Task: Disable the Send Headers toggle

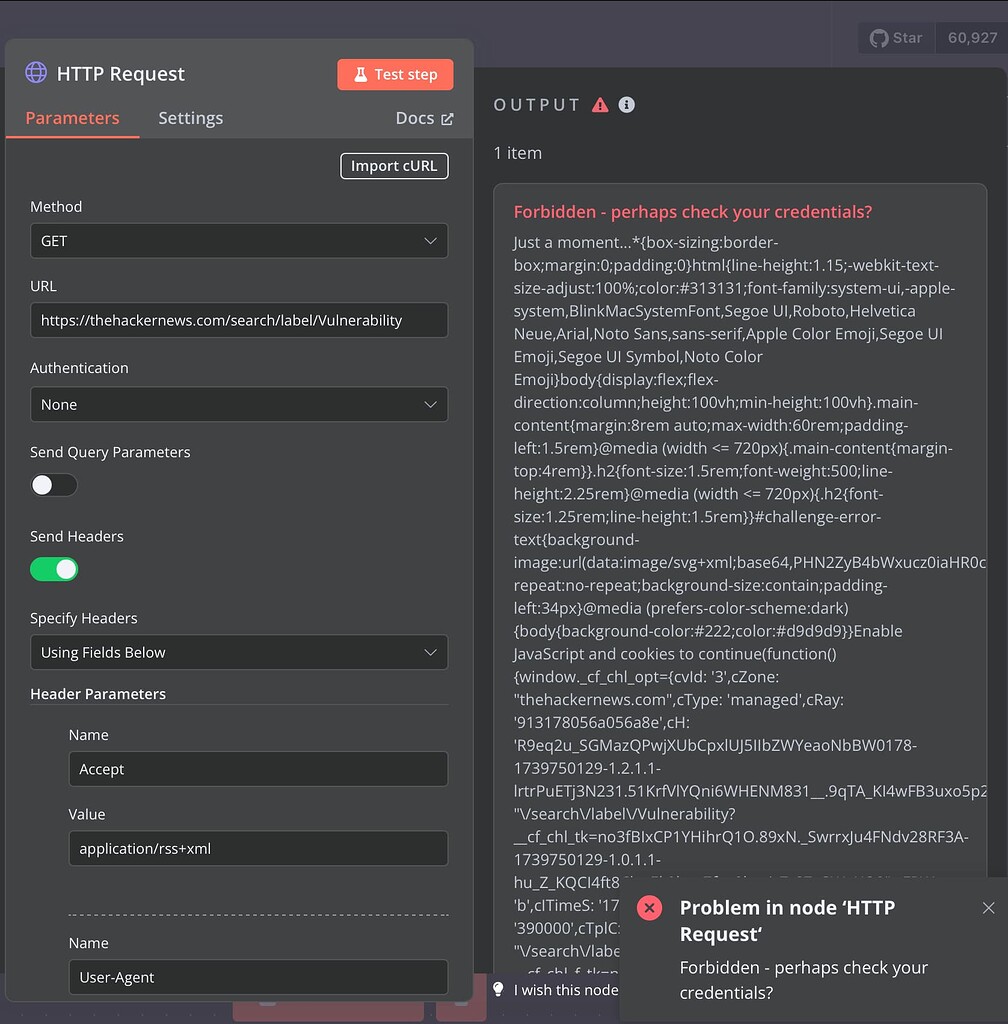Action: tap(53, 568)
